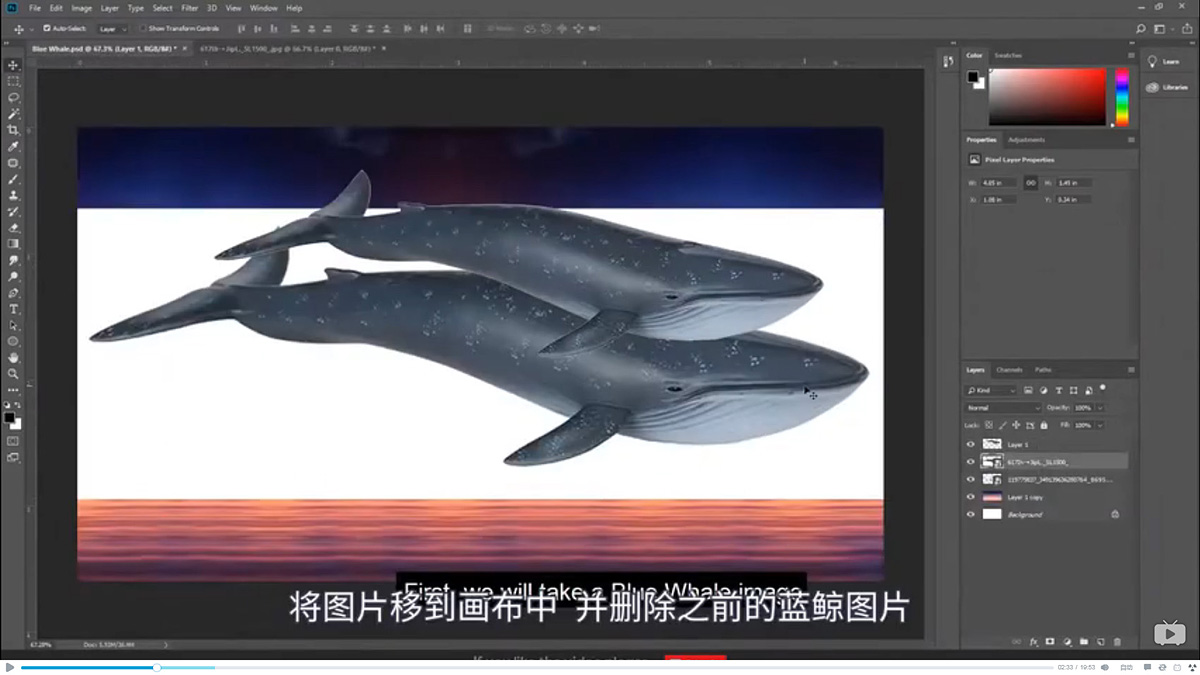Viewport: 1200px width, 675px height.
Task: Switch to the Channels tab
Action: tap(1010, 370)
